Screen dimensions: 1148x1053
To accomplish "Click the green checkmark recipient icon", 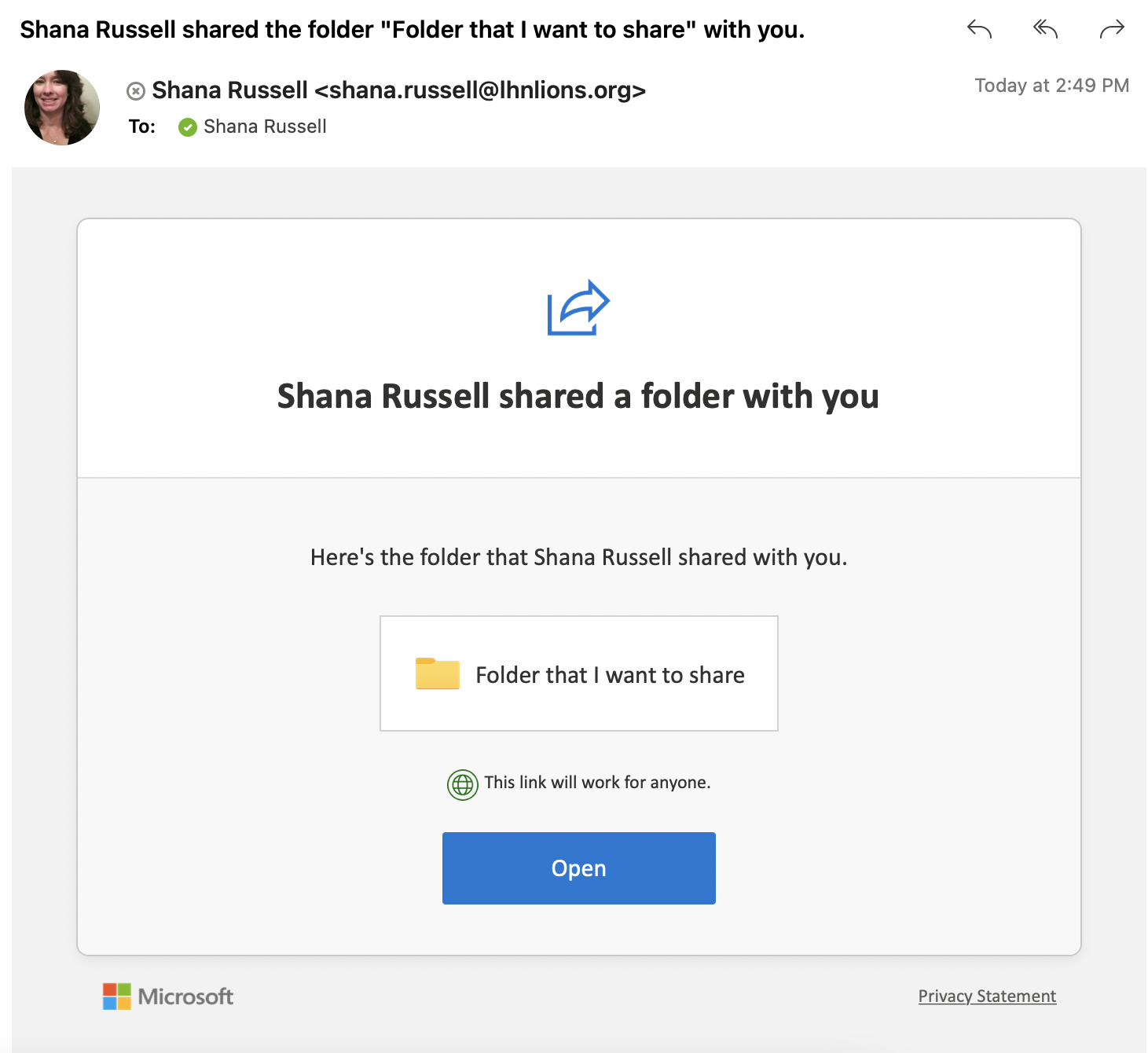I will click(x=188, y=127).
